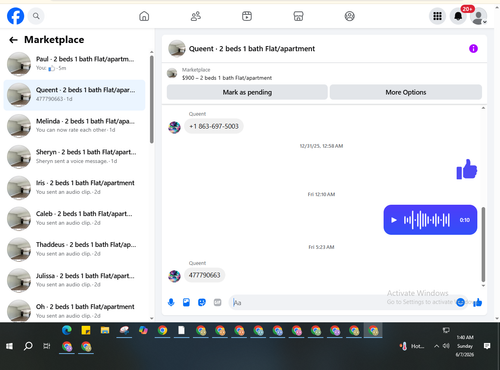Screen dimensions: 500x370
Task: Click the 477790663 message bubble
Action: (x=204, y=275)
